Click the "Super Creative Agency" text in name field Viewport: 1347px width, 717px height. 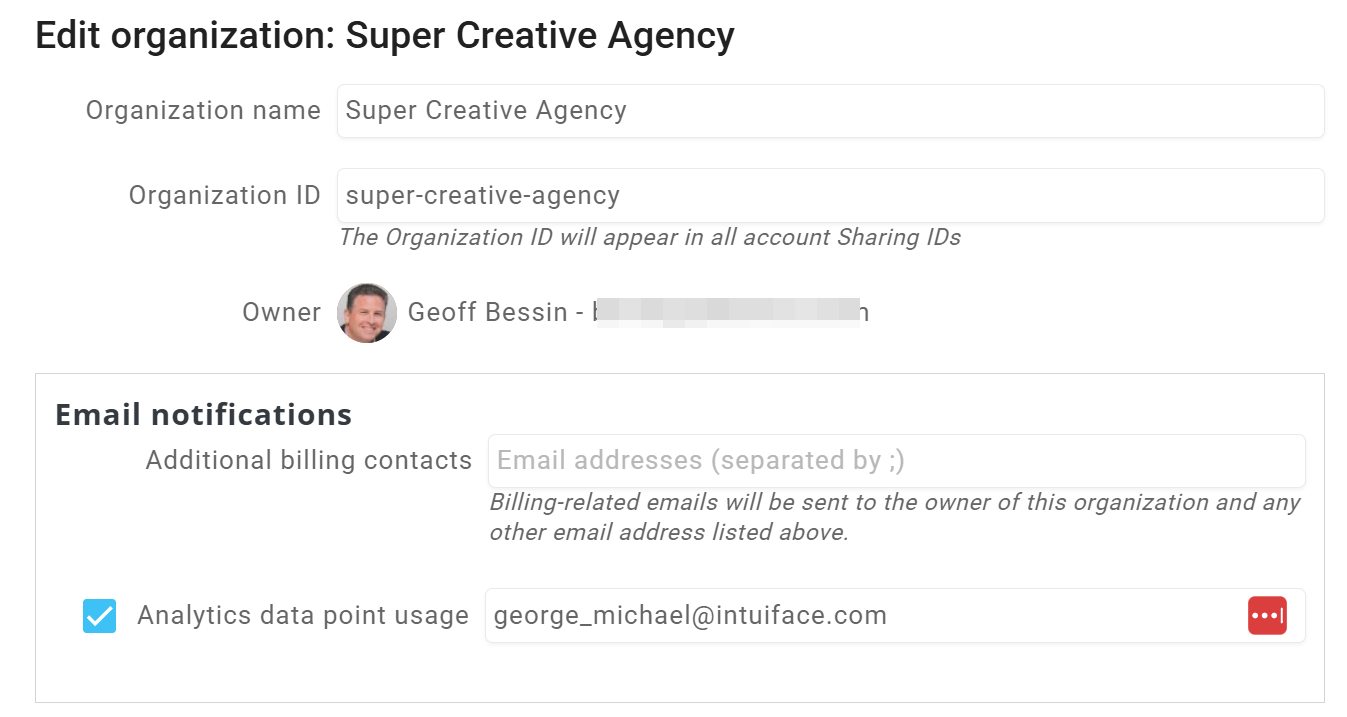[486, 111]
